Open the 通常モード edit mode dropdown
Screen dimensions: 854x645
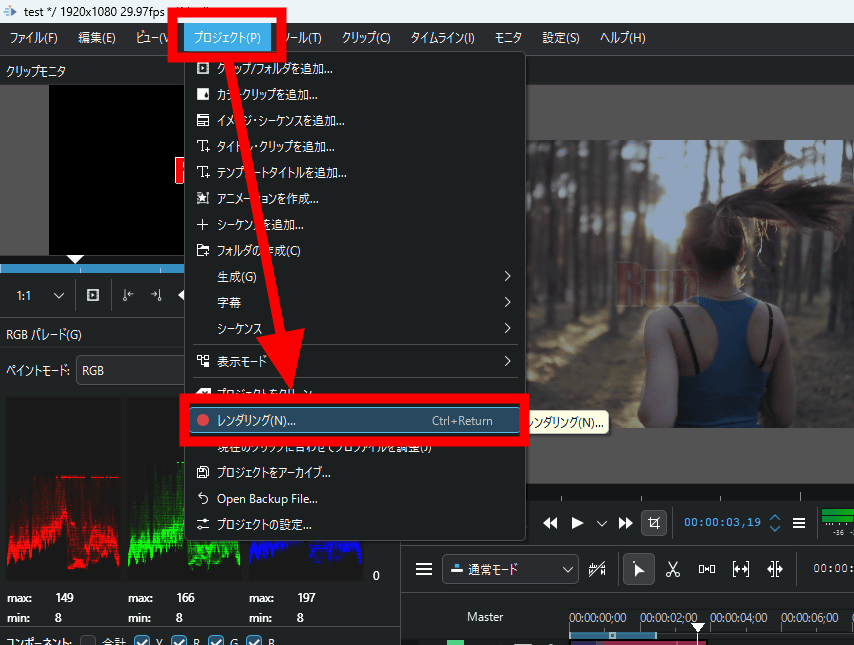pos(510,569)
